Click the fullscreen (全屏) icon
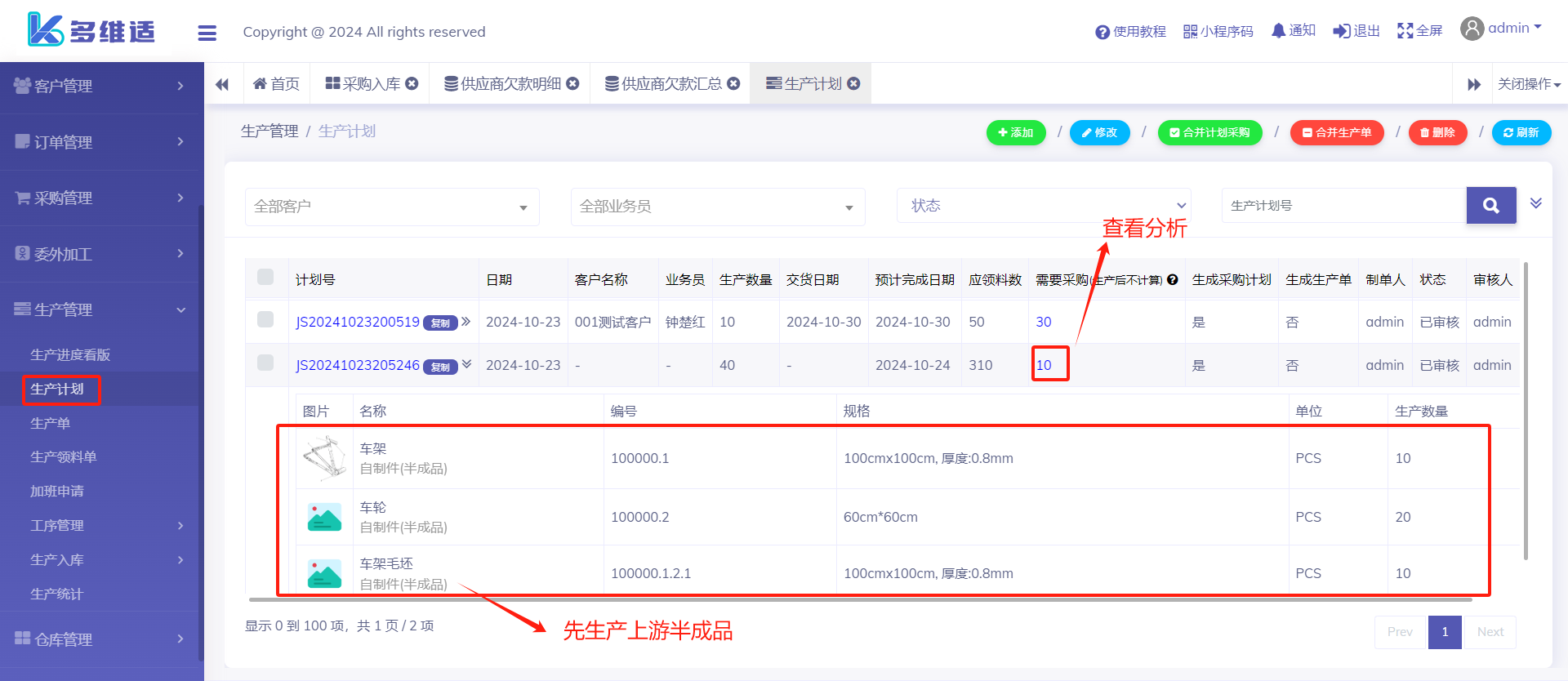The height and width of the screenshot is (681, 1568). click(x=1405, y=31)
